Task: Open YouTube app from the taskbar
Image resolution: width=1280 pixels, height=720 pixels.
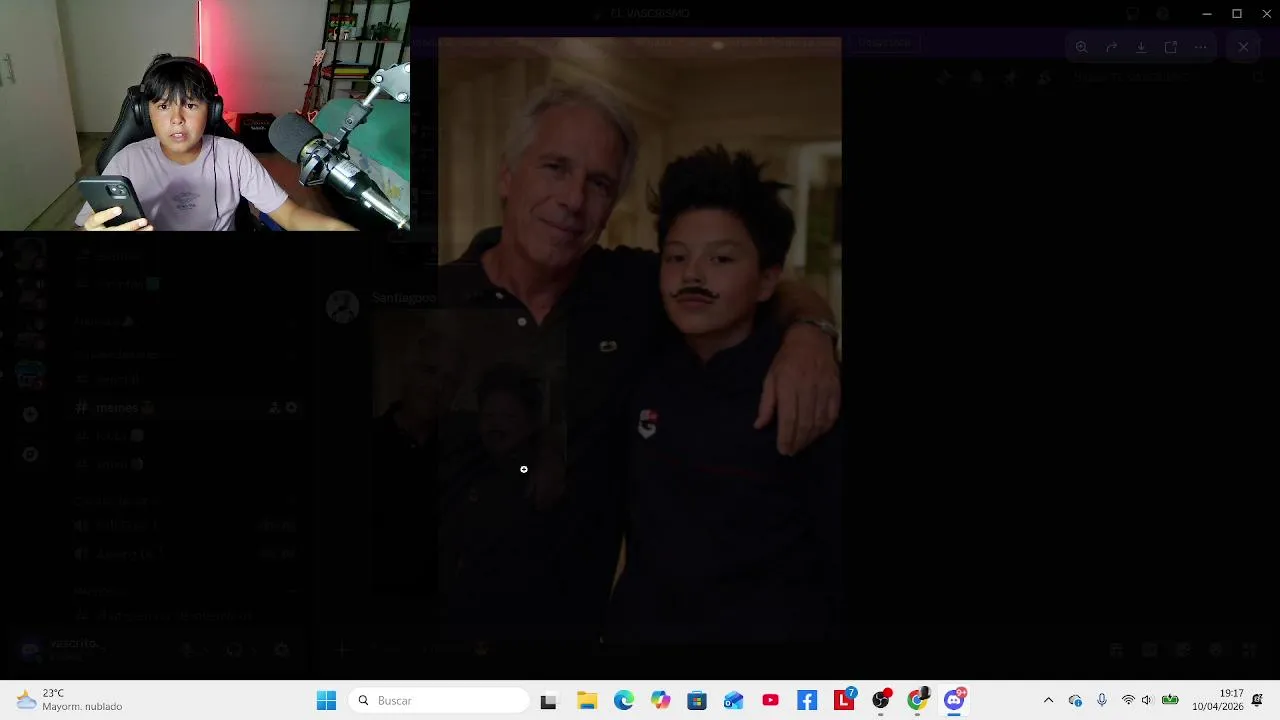Action: pos(770,701)
